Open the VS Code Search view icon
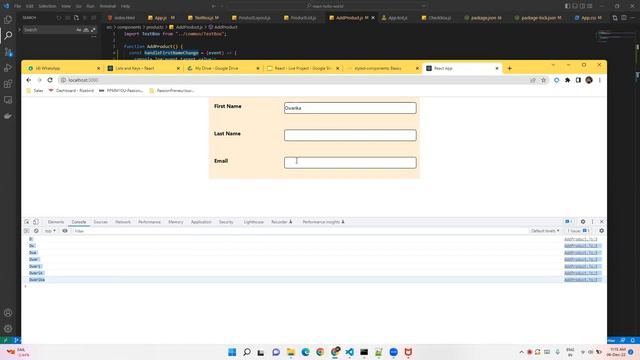Image resolution: width=640 pixels, height=360 pixels. (x=8, y=36)
